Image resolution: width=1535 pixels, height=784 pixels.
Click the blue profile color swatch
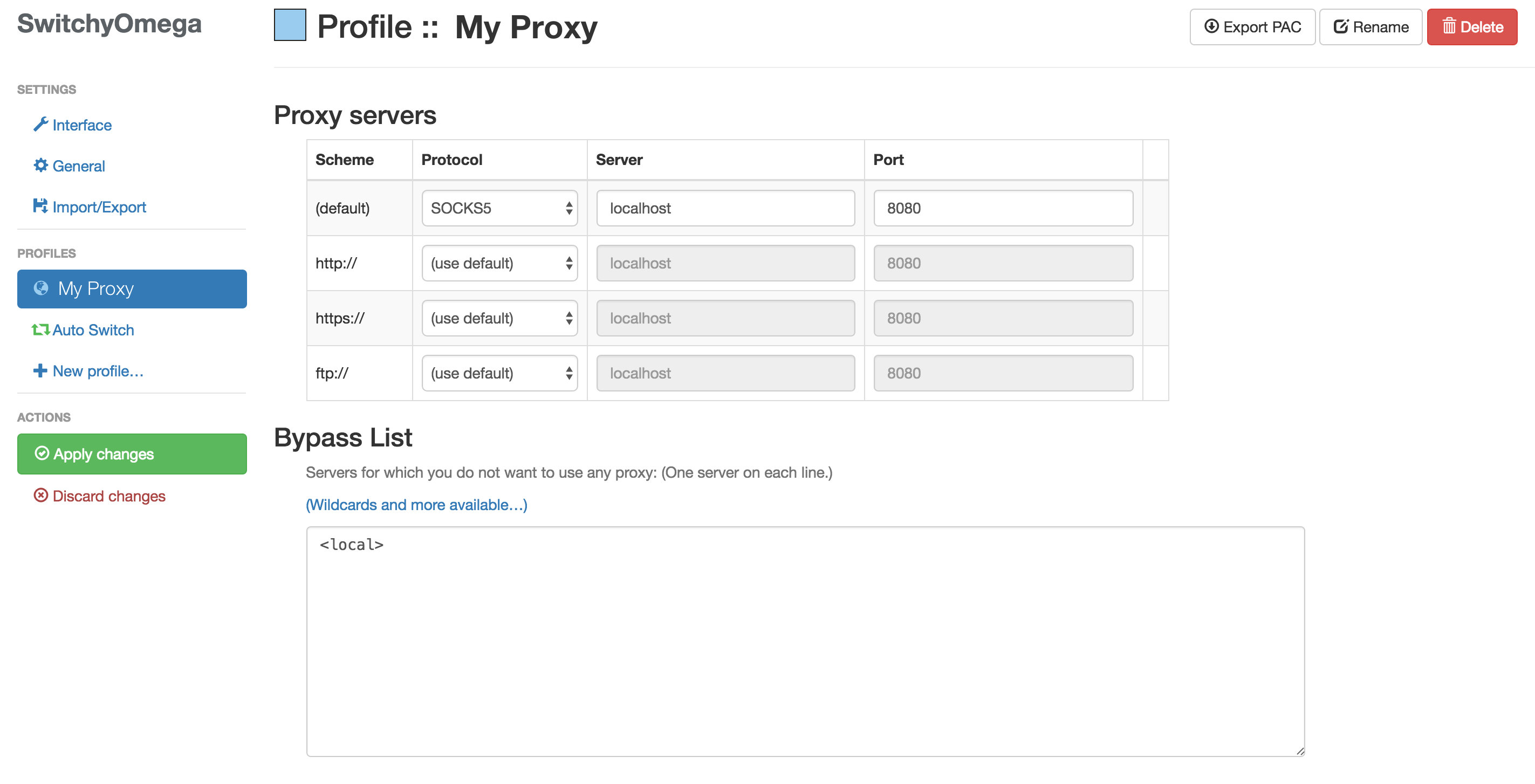tap(290, 25)
